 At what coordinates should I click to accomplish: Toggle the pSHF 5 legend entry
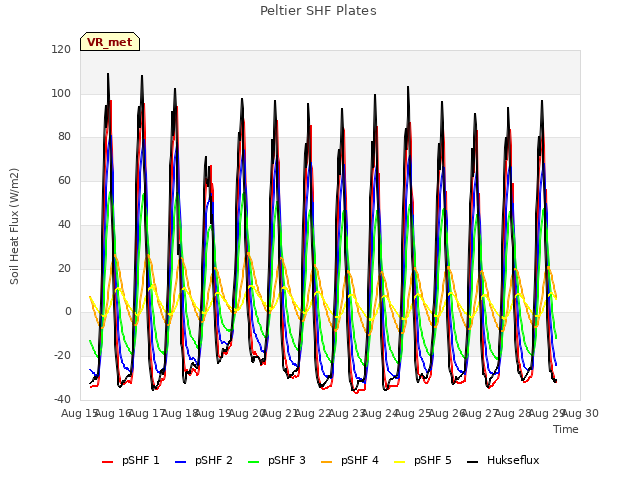click(x=423, y=460)
